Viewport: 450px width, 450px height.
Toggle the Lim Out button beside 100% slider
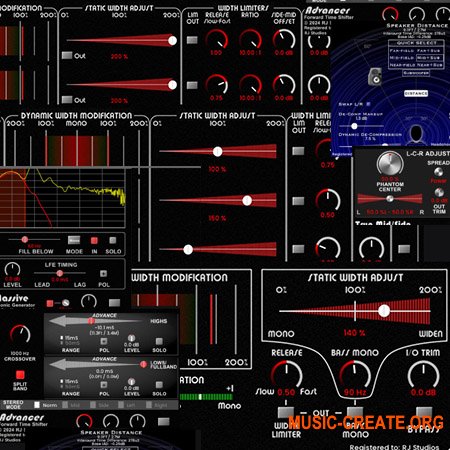coord(298,151)
